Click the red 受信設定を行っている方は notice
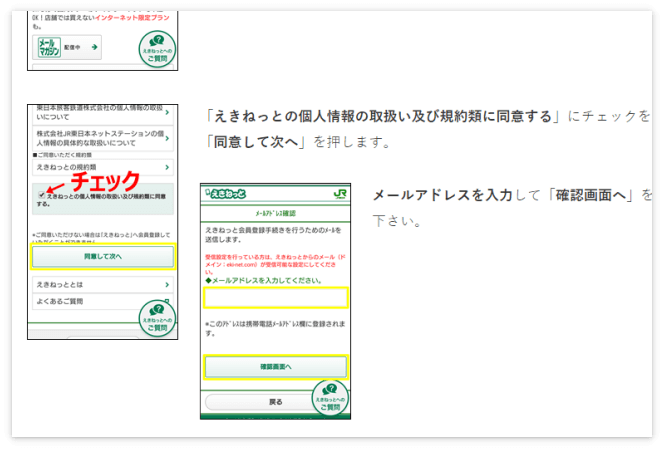 tap(276, 264)
